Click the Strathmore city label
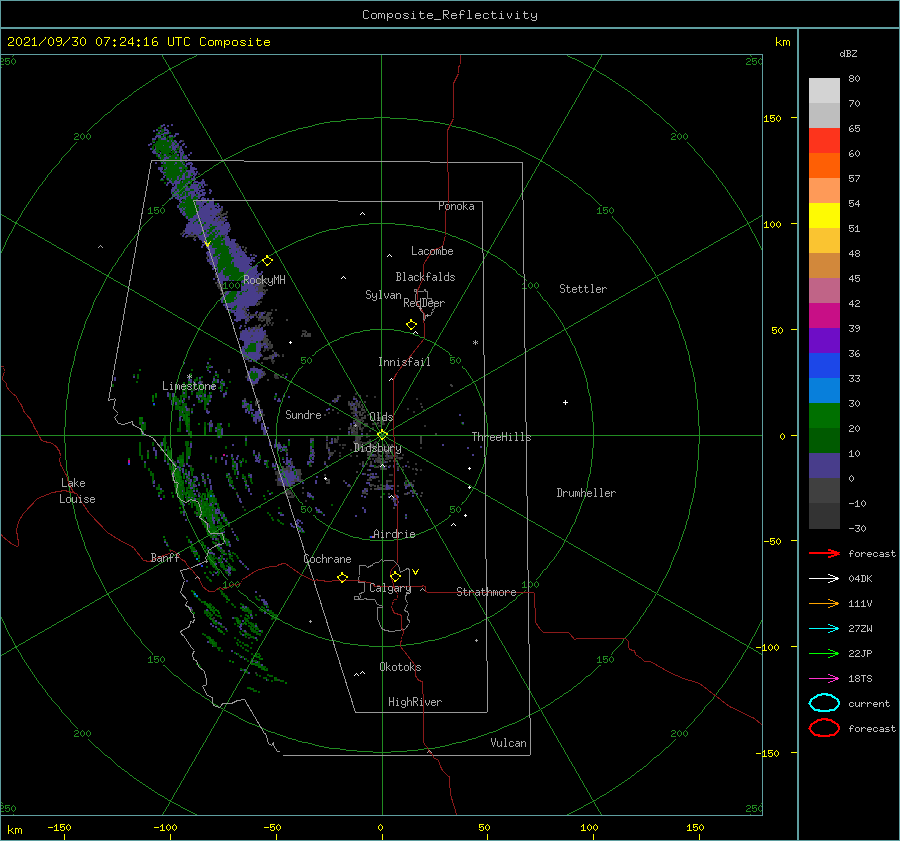Screen dimensions: 900x841 pyautogui.click(x=486, y=592)
